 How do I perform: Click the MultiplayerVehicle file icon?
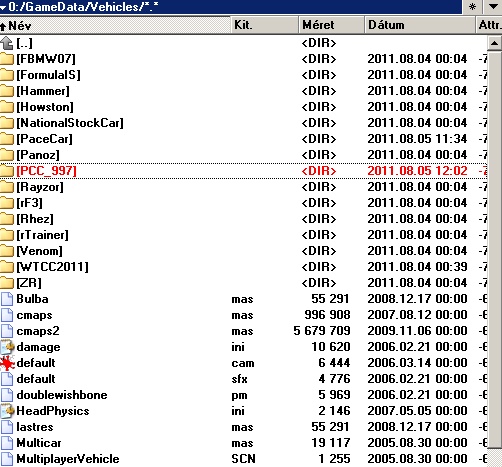[7, 459]
